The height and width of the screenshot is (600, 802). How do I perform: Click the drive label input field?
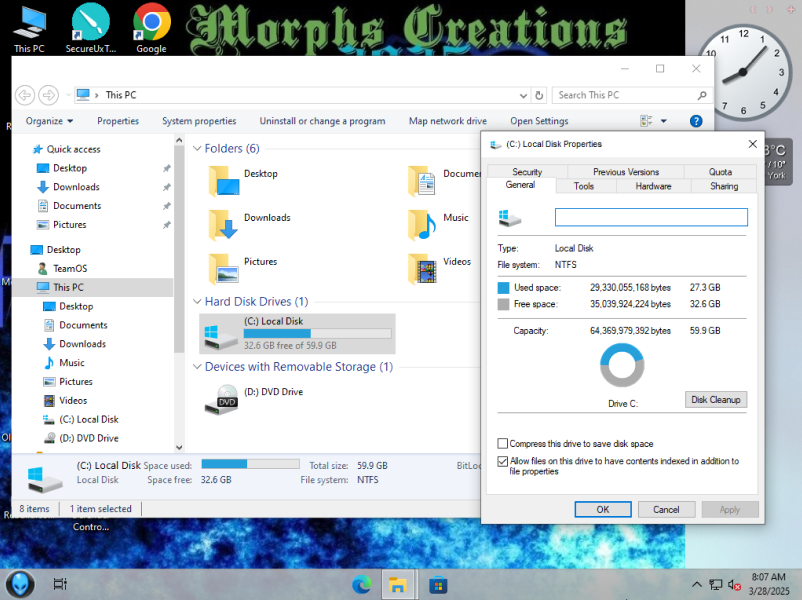coord(651,217)
